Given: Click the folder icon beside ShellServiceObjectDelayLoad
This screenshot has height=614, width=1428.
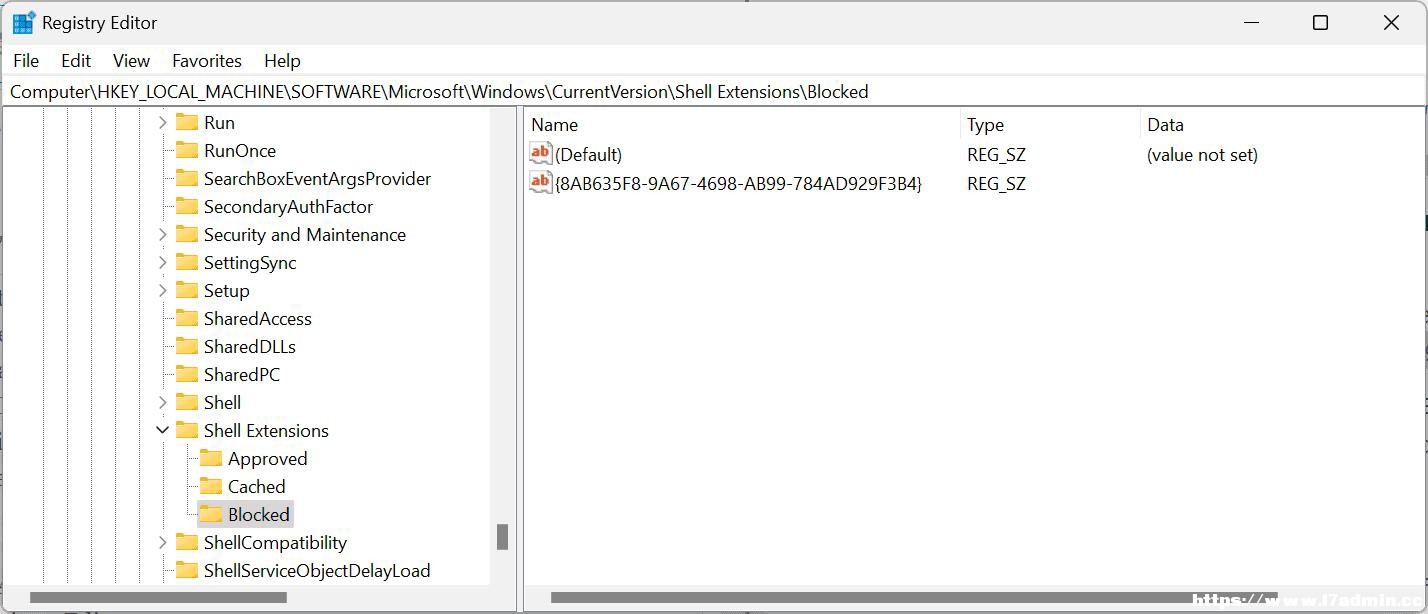Looking at the screenshot, I should click(x=187, y=570).
